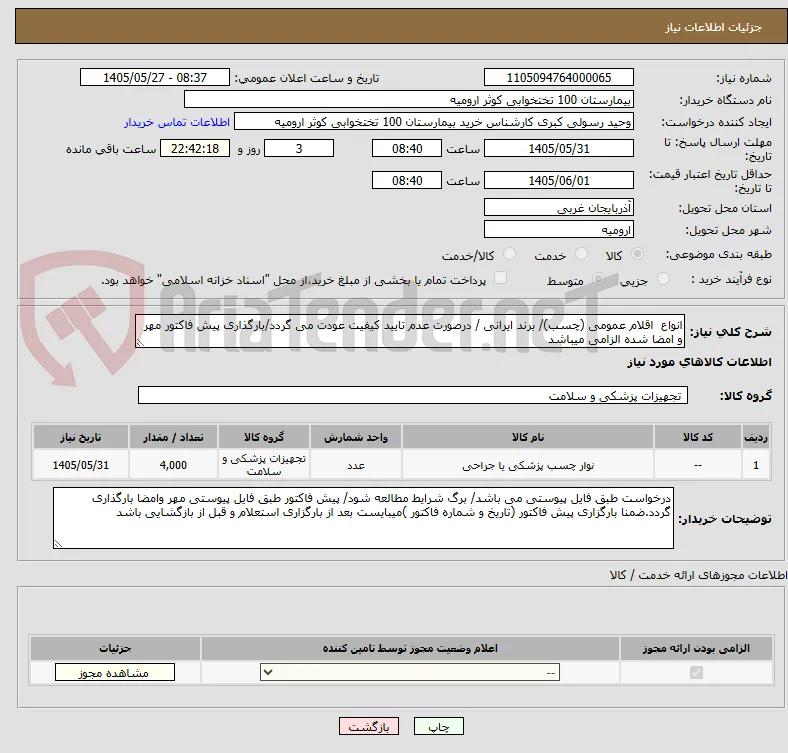Click the response deadline date 1405/05/31 field
The height and width of the screenshot is (753, 788).
558,149
